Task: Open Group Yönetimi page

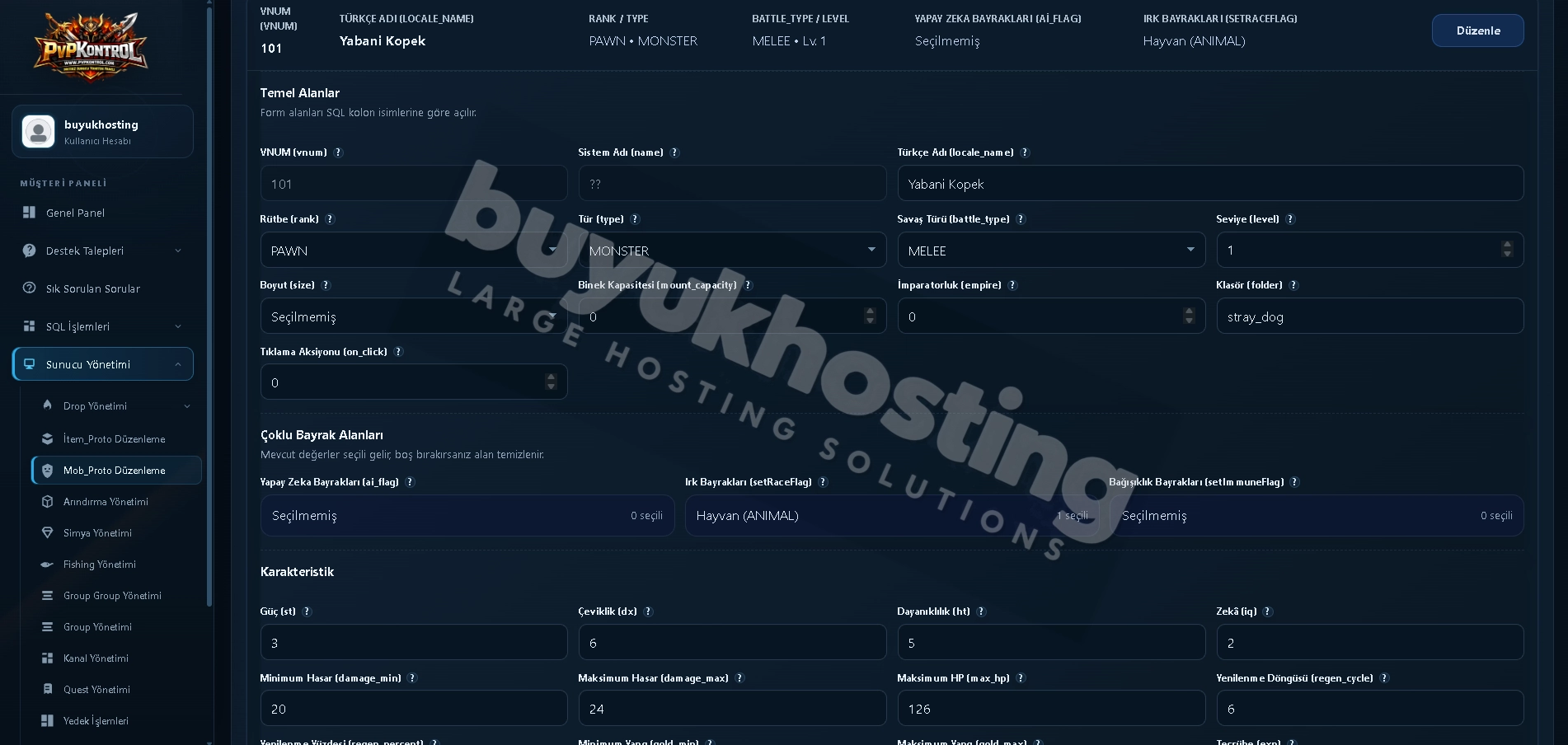Action: click(x=116, y=627)
